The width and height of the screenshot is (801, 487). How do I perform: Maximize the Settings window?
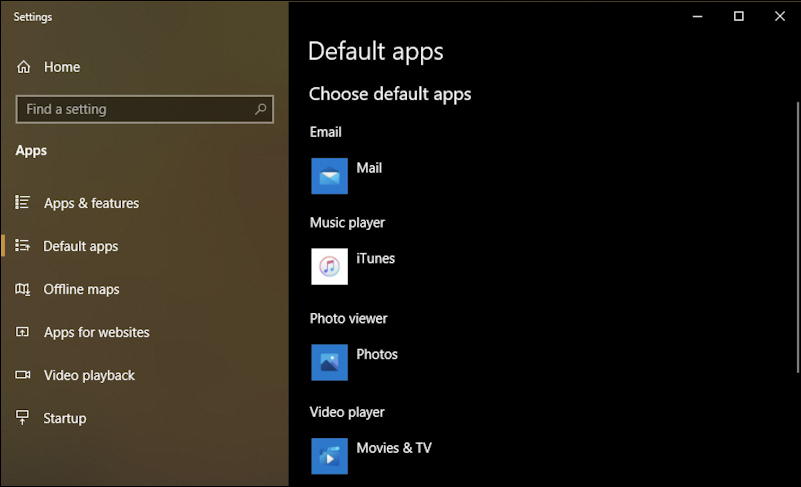click(x=739, y=16)
